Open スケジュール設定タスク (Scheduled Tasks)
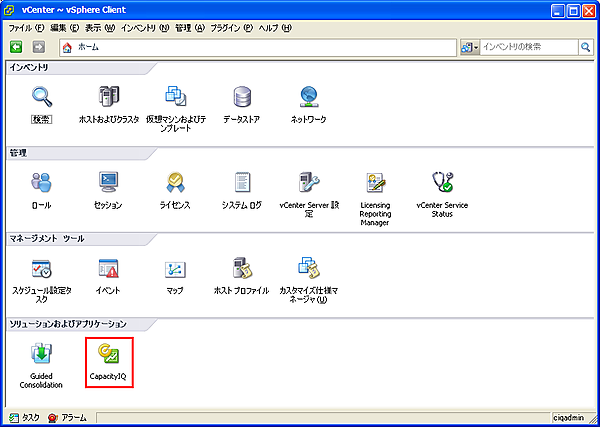Viewport: 600px width, 427px height. click(x=41, y=269)
